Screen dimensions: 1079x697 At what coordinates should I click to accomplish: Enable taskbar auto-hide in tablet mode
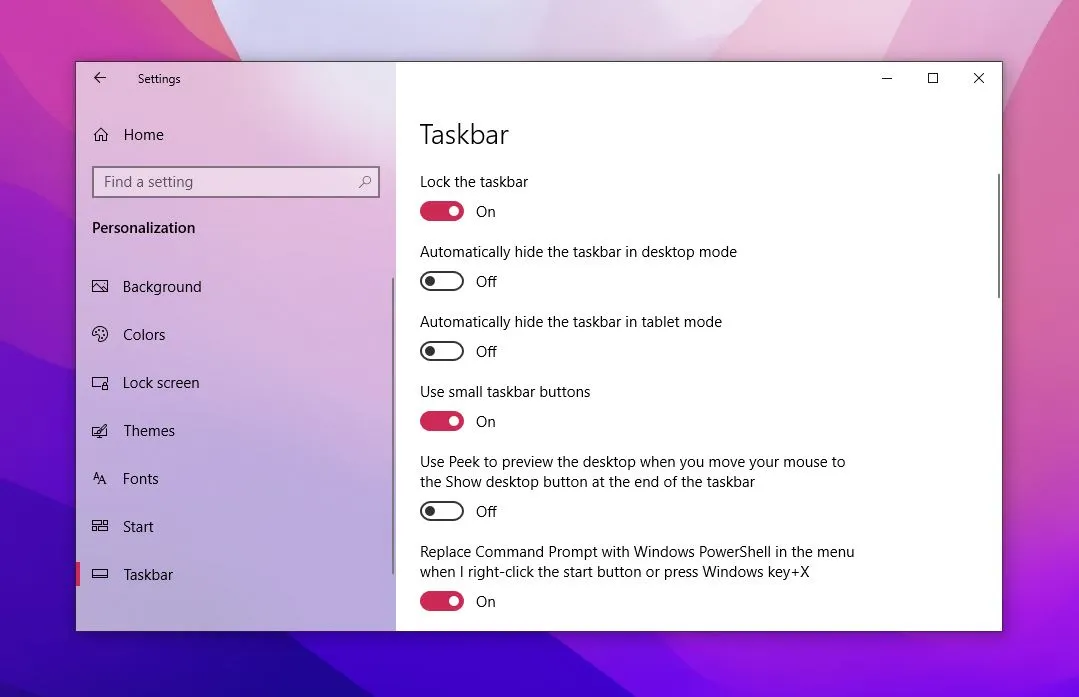coord(442,351)
